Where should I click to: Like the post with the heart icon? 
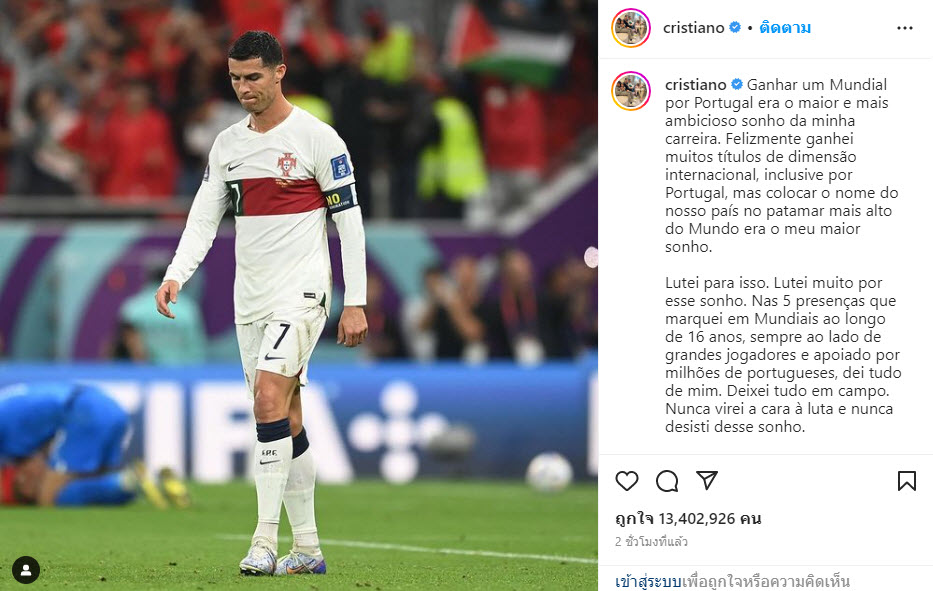pyautogui.click(x=627, y=481)
